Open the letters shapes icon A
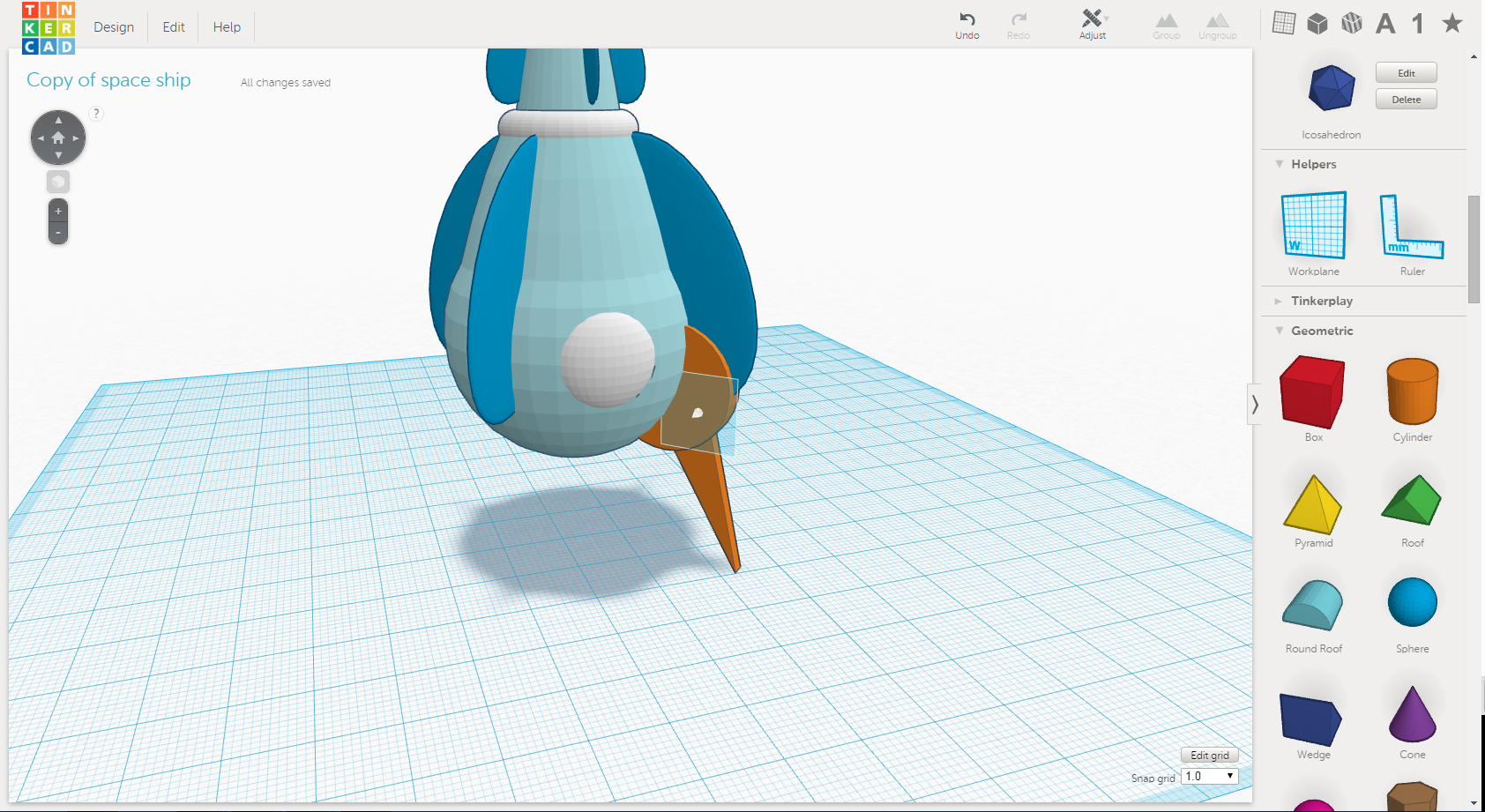Image resolution: width=1485 pixels, height=812 pixels. pyautogui.click(x=1385, y=24)
